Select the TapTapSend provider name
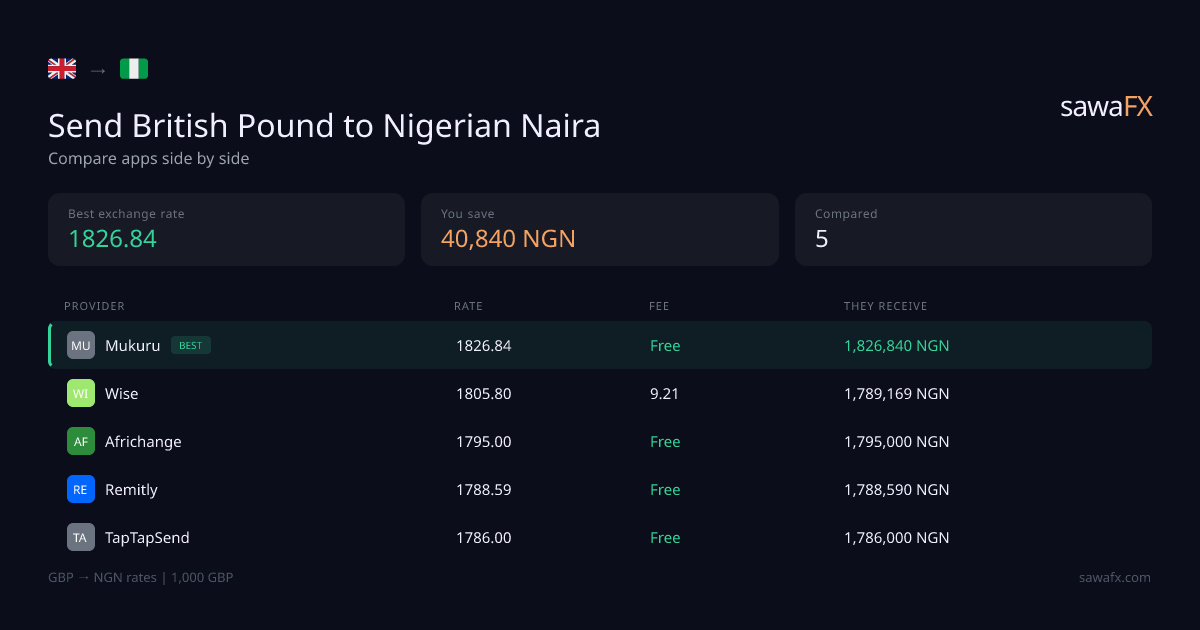The width and height of the screenshot is (1200, 630). pyautogui.click(x=147, y=537)
